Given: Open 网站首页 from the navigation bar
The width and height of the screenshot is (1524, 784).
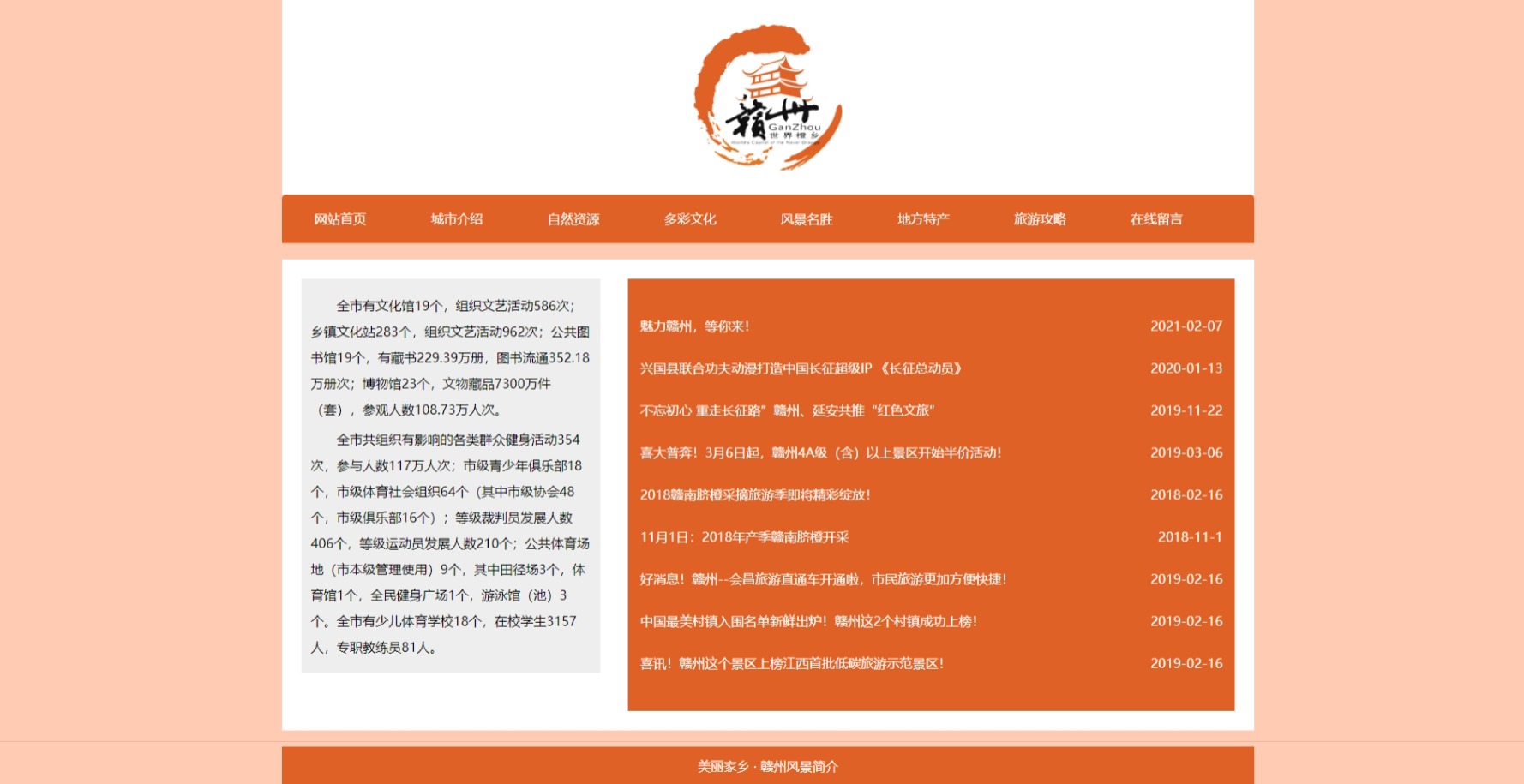Looking at the screenshot, I should [x=339, y=219].
